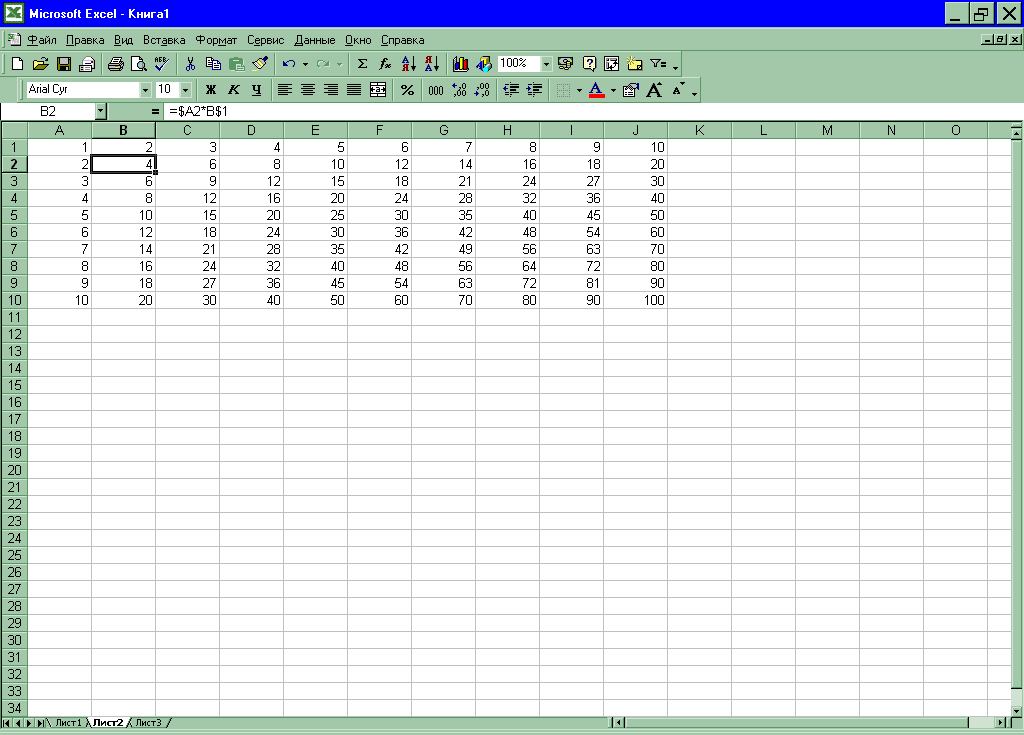Open the Вставка menu
Image resolution: width=1024 pixels, height=735 pixels.
tap(164, 40)
